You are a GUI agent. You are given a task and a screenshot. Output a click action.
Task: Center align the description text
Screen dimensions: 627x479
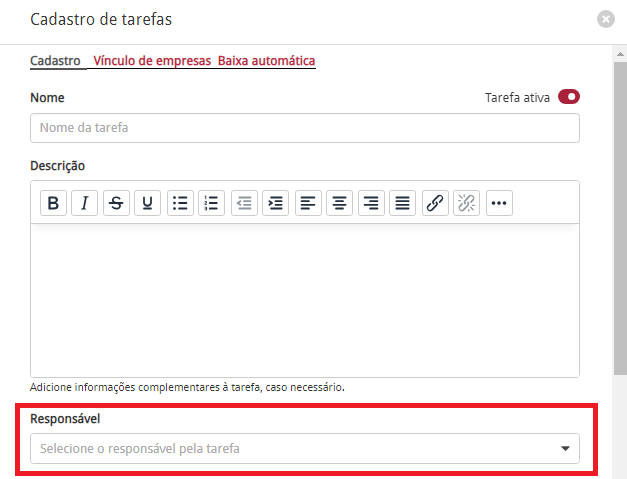tap(339, 203)
